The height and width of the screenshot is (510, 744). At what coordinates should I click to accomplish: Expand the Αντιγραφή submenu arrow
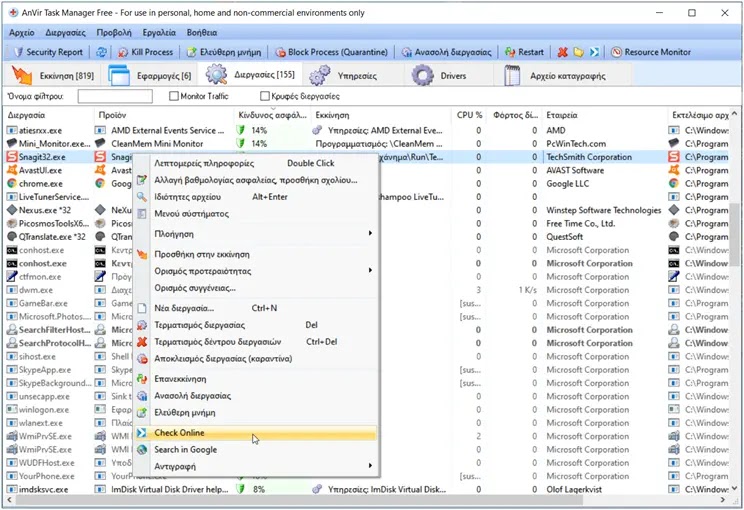click(370, 466)
